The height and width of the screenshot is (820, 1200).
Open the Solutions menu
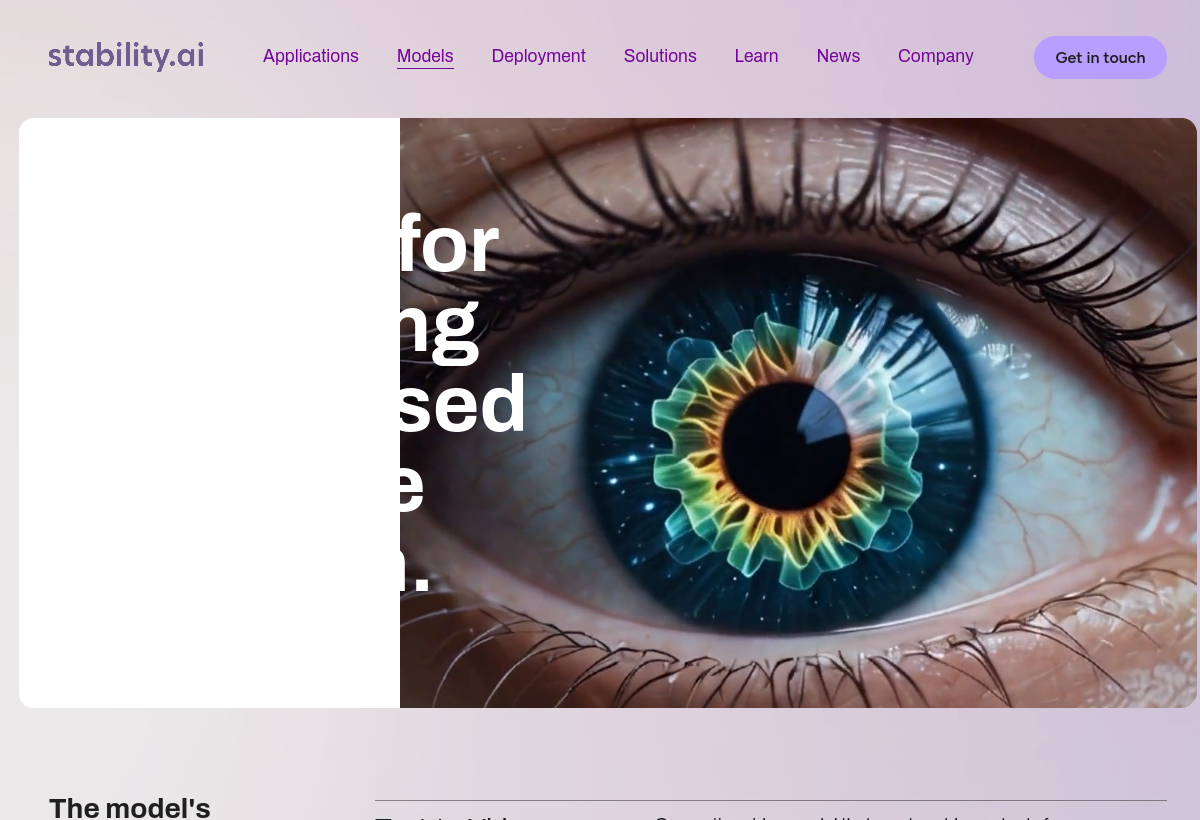coord(660,56)
